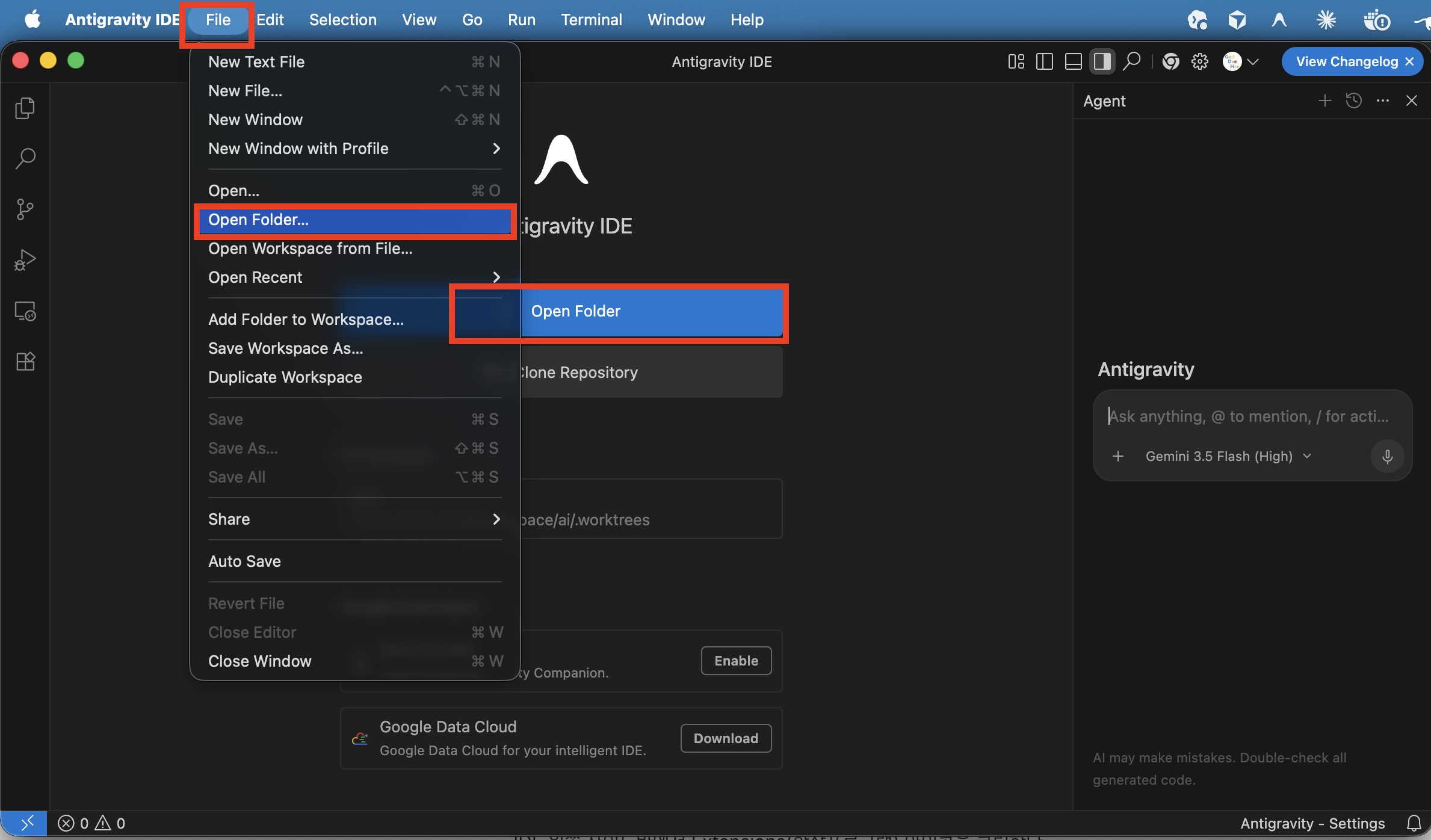The width and height of the screenshot is (1431, 840).
Task: Open Antigravity IDE application menu
Action: click(122, 20)
